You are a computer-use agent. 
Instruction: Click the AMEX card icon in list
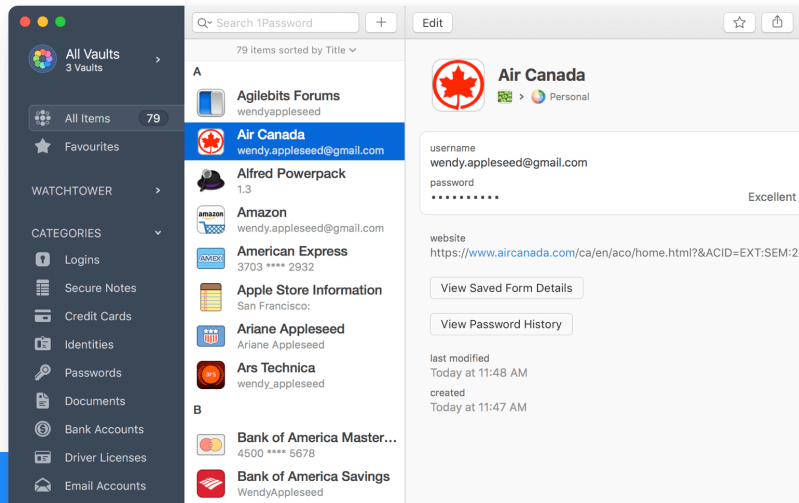(x=210, y=258)
